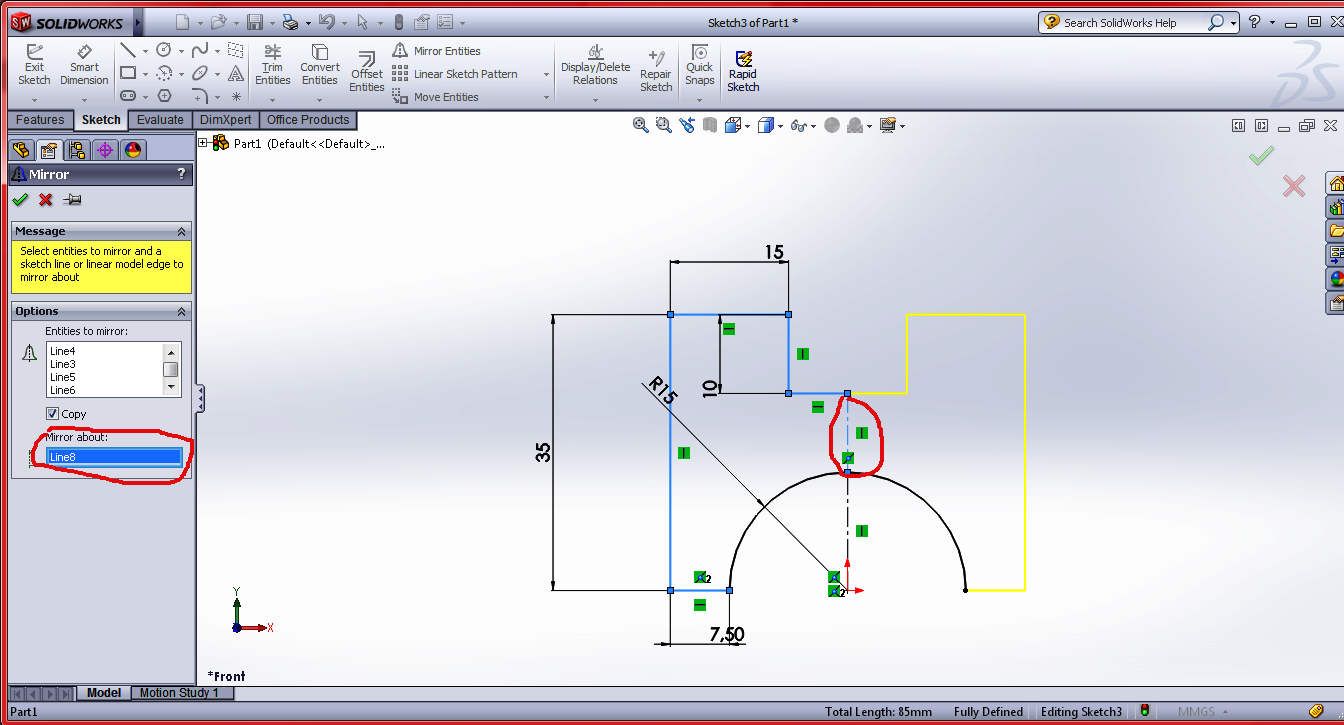Screen dimensions: 1344x725
Task: Open the FeatureManager design tree tab
Action: (20, 150)
